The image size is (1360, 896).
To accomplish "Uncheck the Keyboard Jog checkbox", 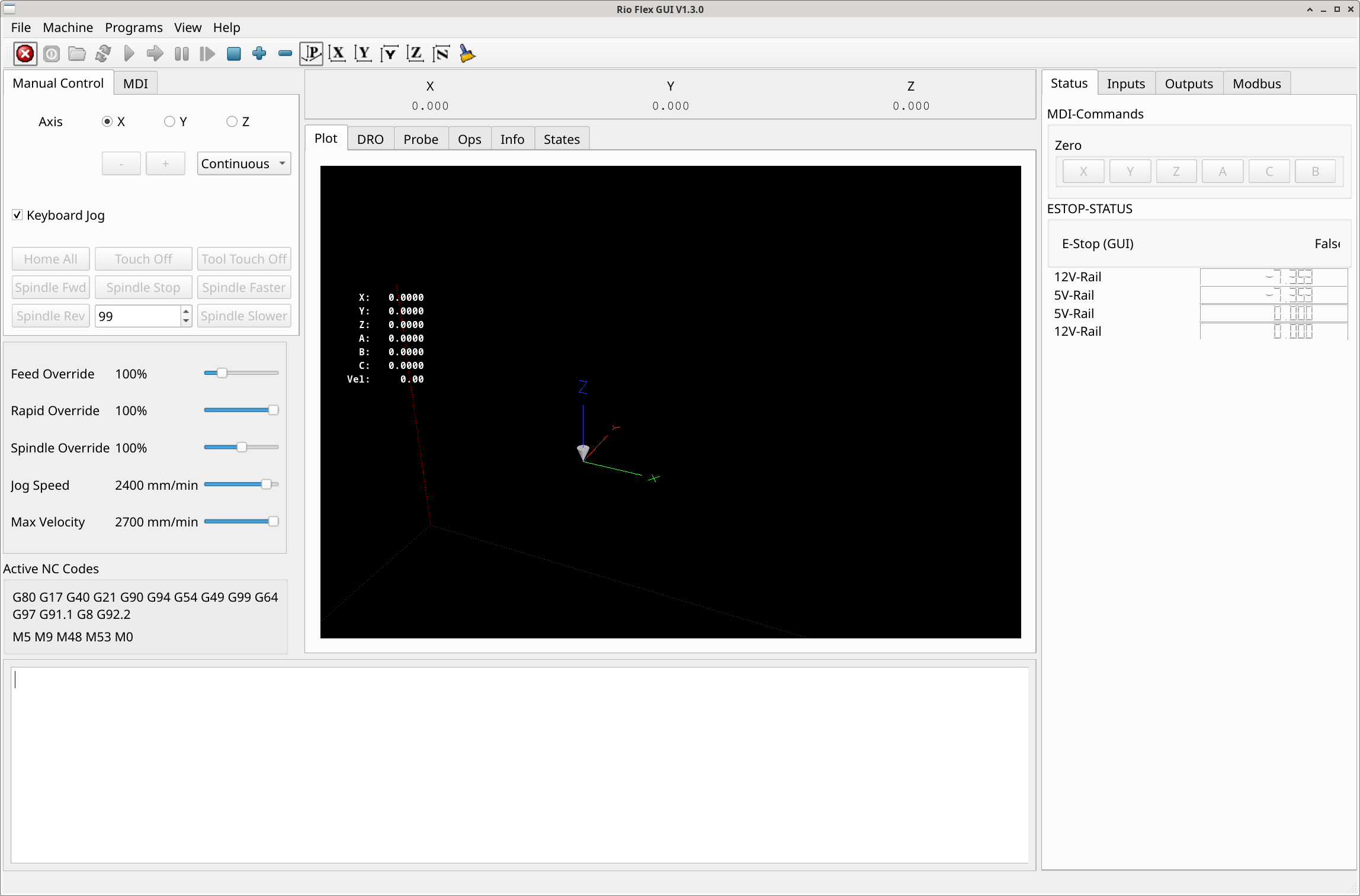I will [17, 215].
